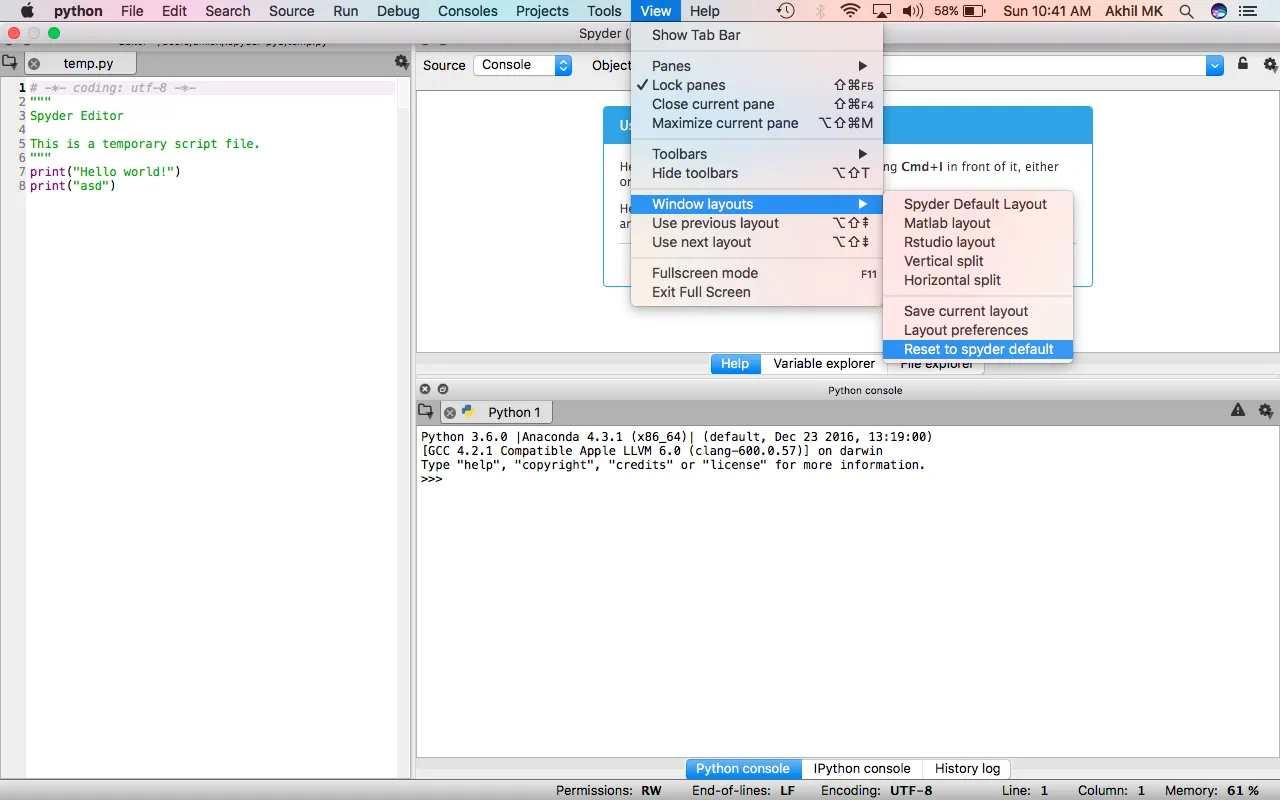Open Layout preferences
The image size is (1280, 800).
click(x=978, y=330)
